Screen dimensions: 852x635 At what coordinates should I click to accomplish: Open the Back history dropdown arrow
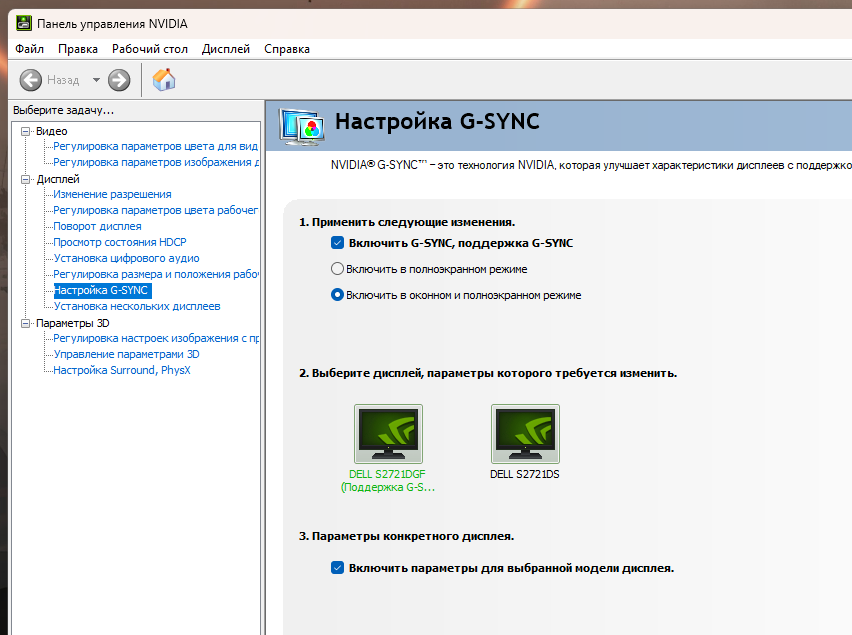[x=96, y=80]
